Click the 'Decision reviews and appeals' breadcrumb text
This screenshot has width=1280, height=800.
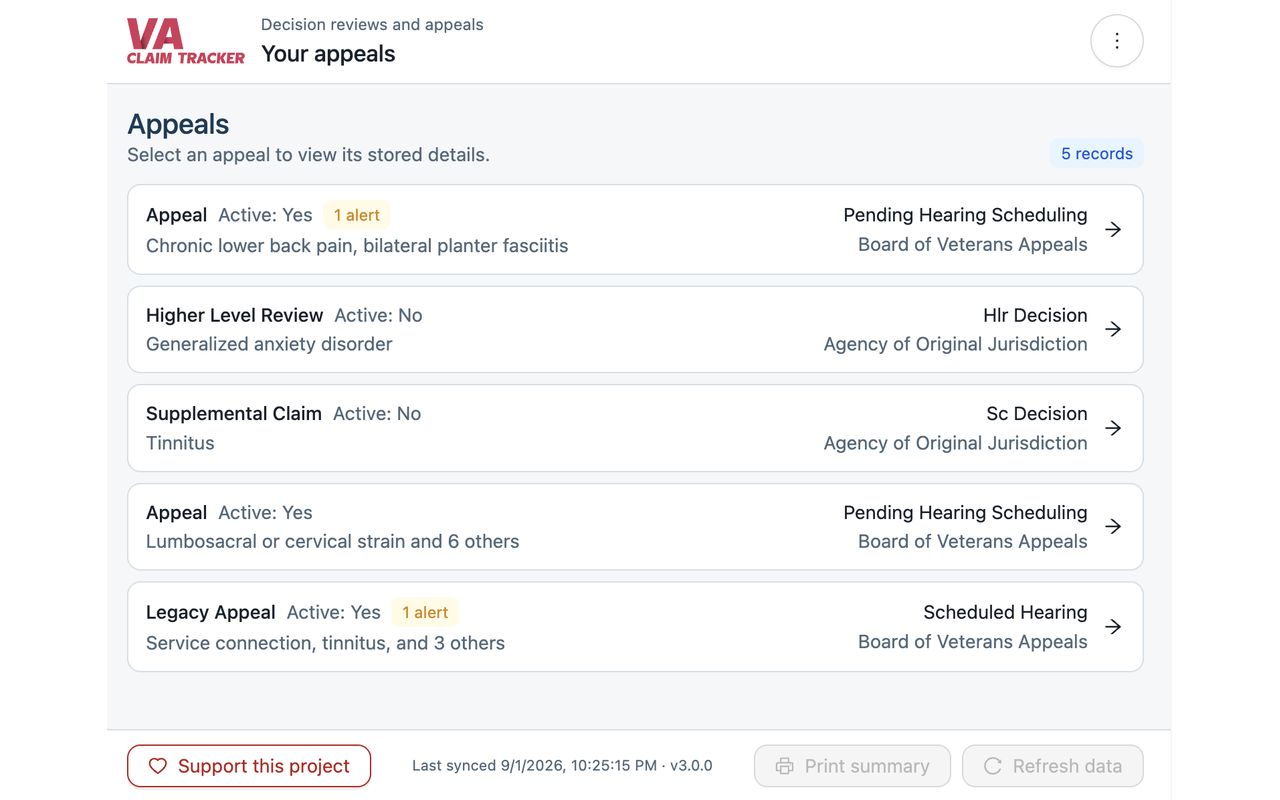(x=372, y=25)
